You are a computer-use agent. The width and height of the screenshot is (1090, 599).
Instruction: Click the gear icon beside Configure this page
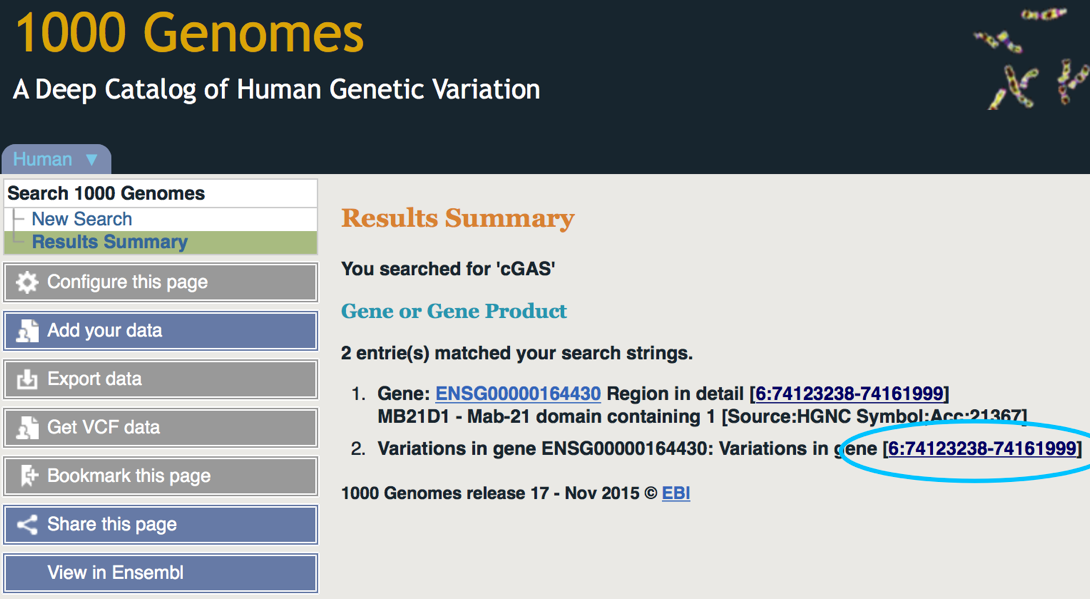[27, 283]
